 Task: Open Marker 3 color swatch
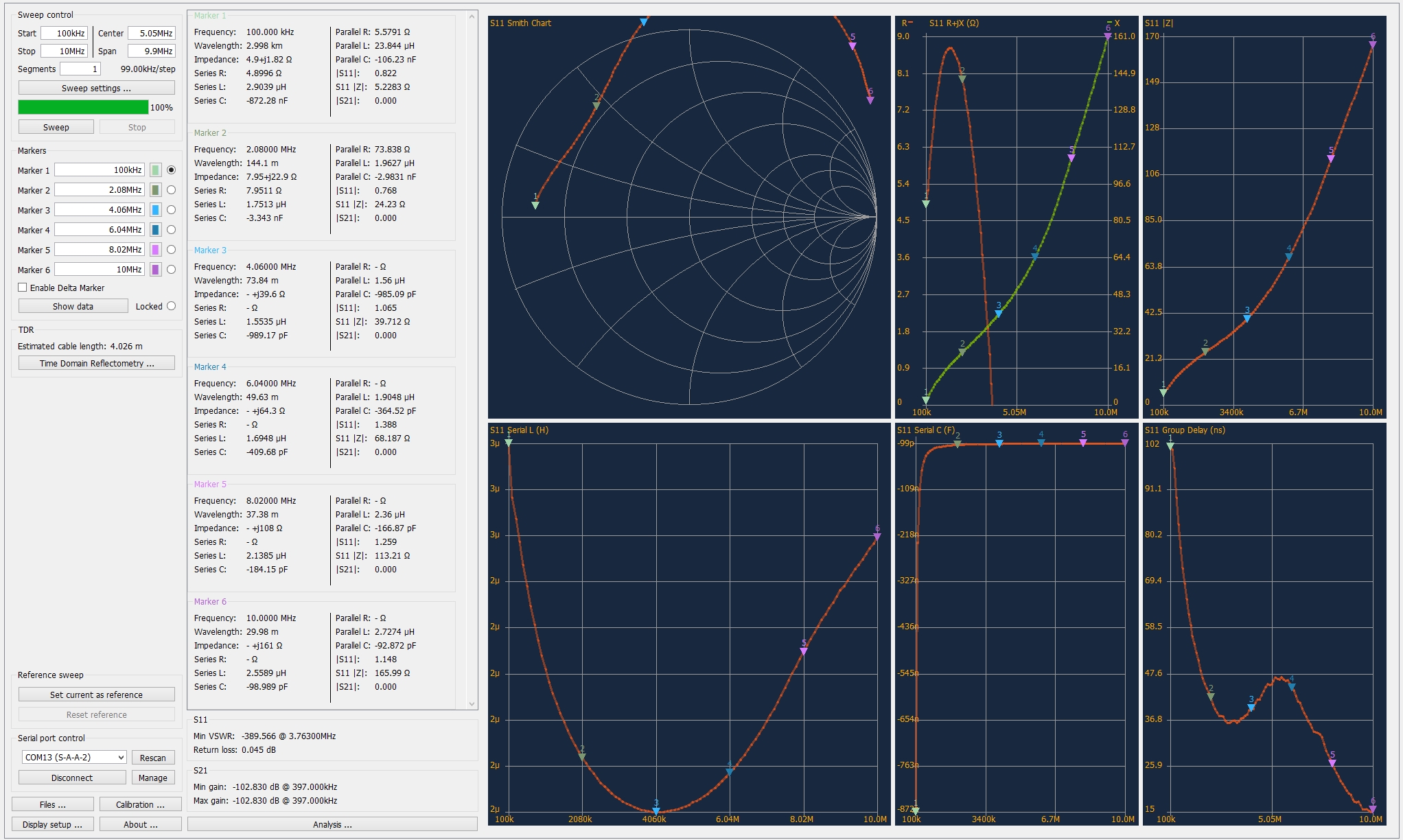[156, 210]
